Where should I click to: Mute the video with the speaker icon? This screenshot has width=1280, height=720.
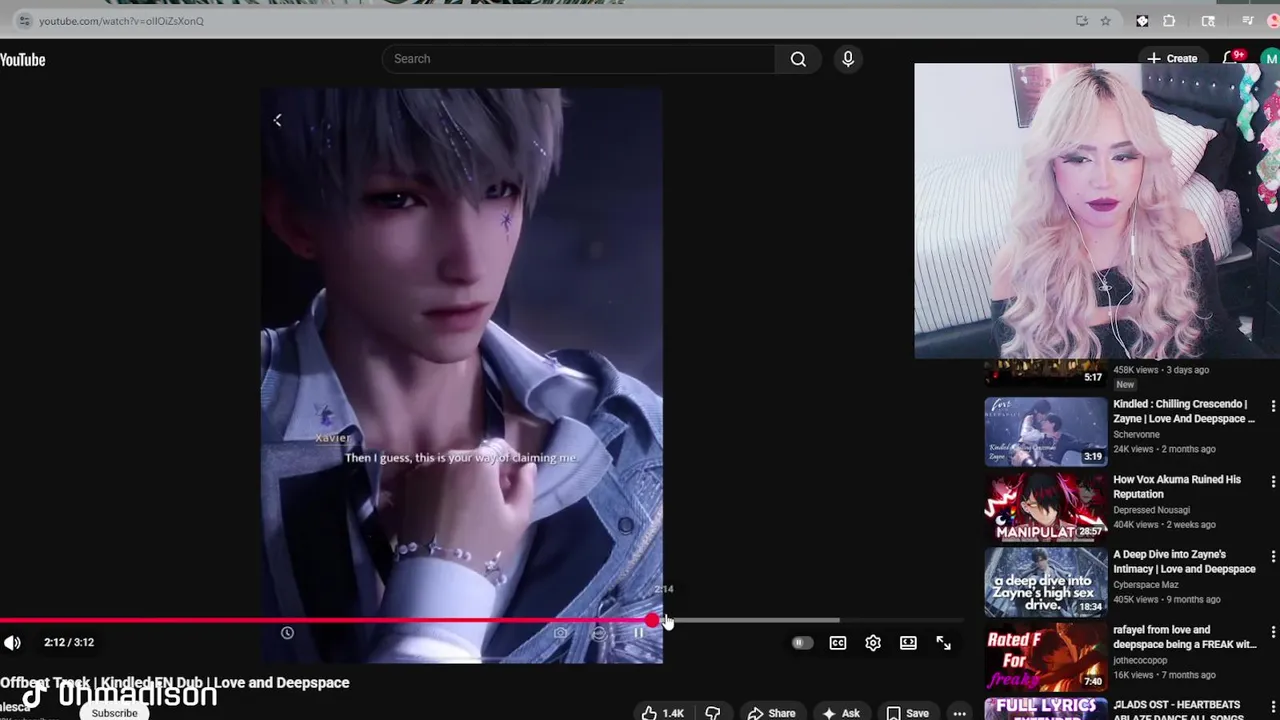[x=12, y=643]
